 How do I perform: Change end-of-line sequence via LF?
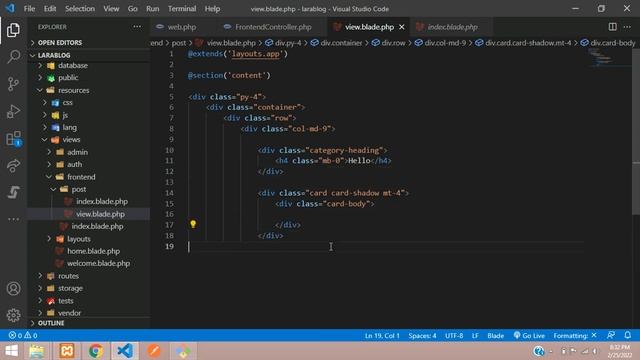tap(475, 336)
